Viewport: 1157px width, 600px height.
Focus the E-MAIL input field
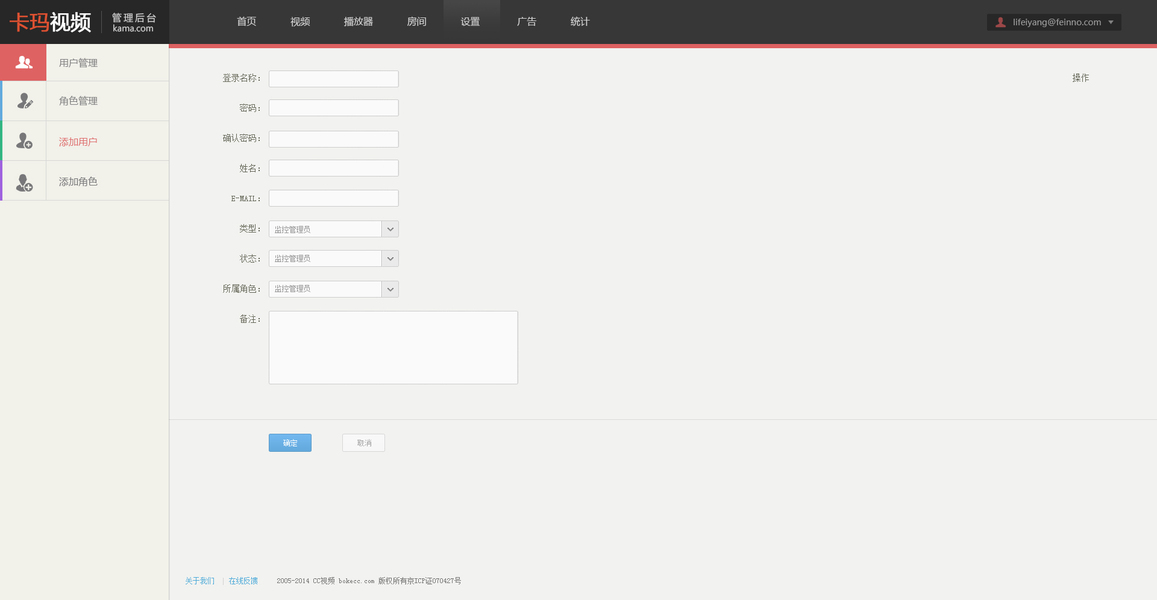click(334, 199)
